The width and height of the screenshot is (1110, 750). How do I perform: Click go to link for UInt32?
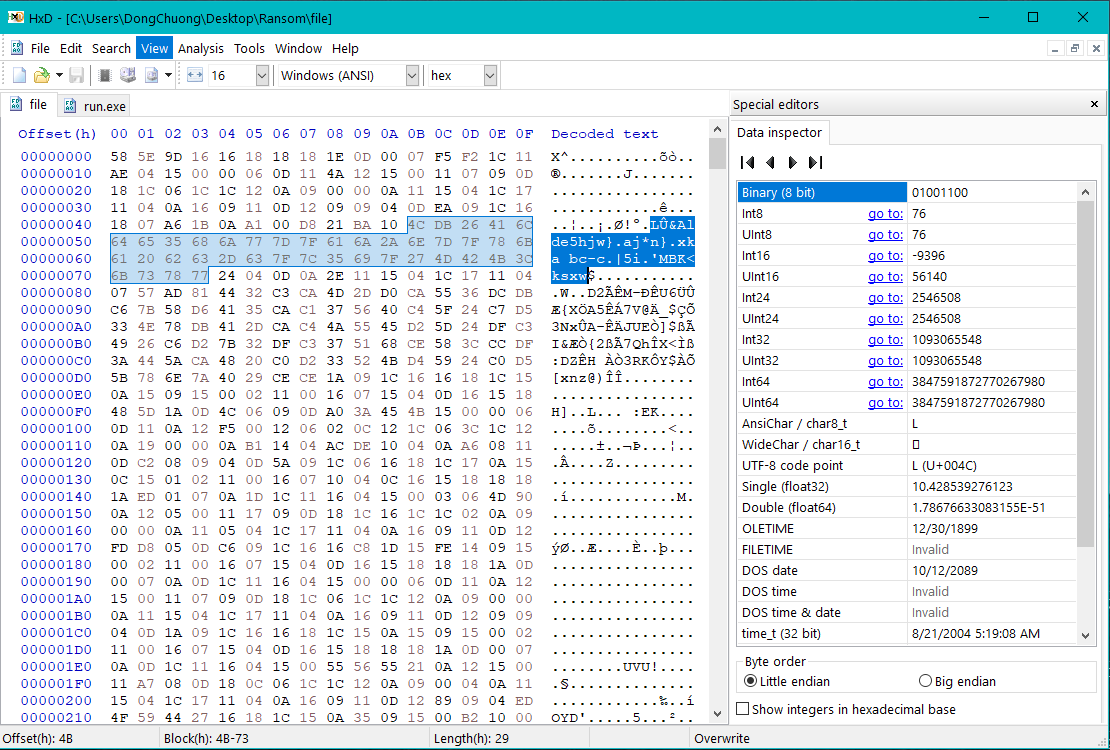coord(885,360)
